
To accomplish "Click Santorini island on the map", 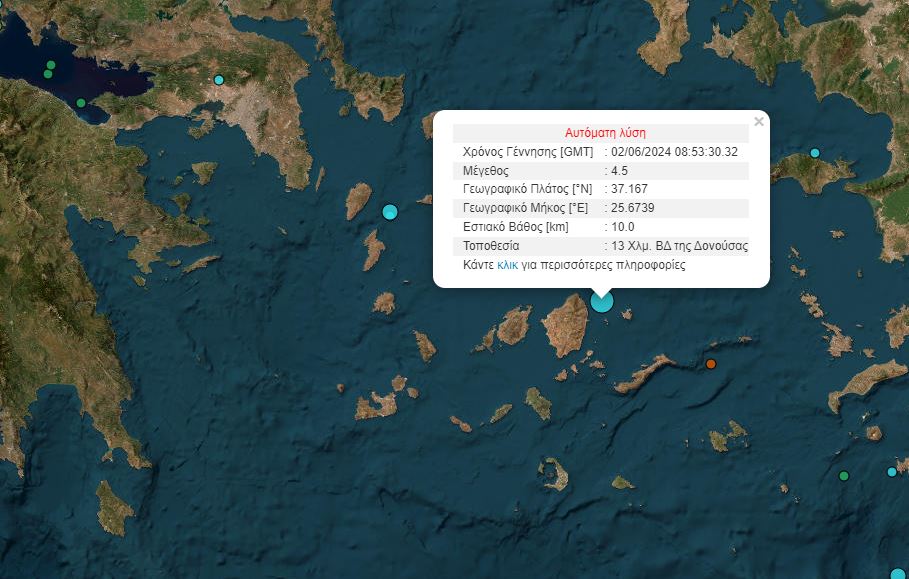I will click(551, 472).
